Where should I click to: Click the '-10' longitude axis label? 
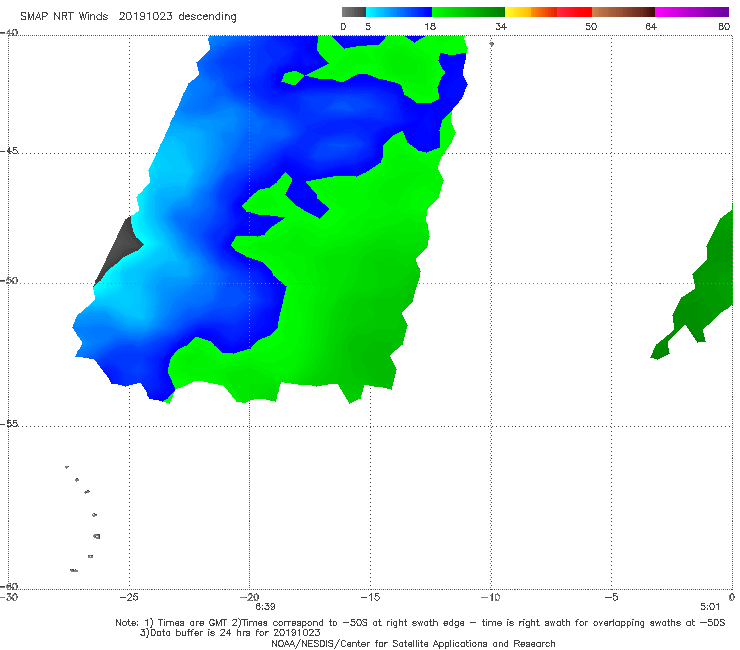490,597
